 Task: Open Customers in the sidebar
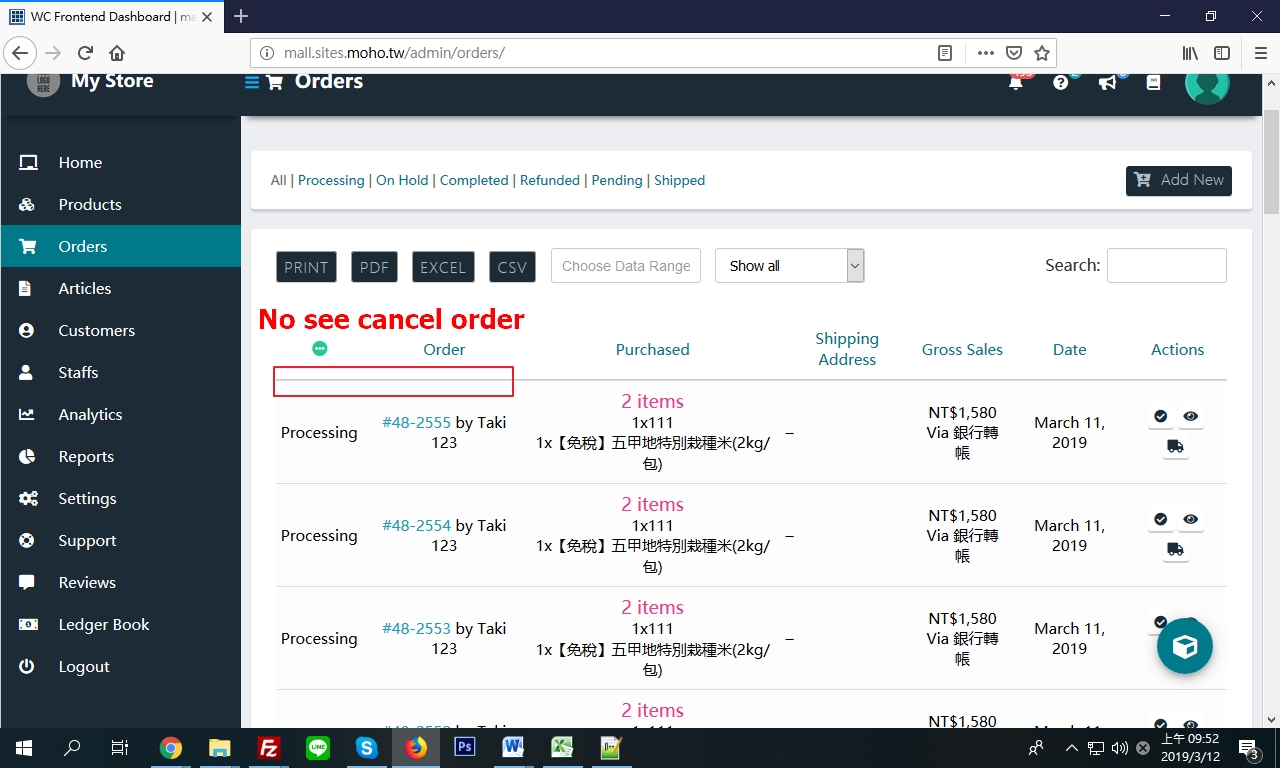pyautogui.click(x=121, y=331)
